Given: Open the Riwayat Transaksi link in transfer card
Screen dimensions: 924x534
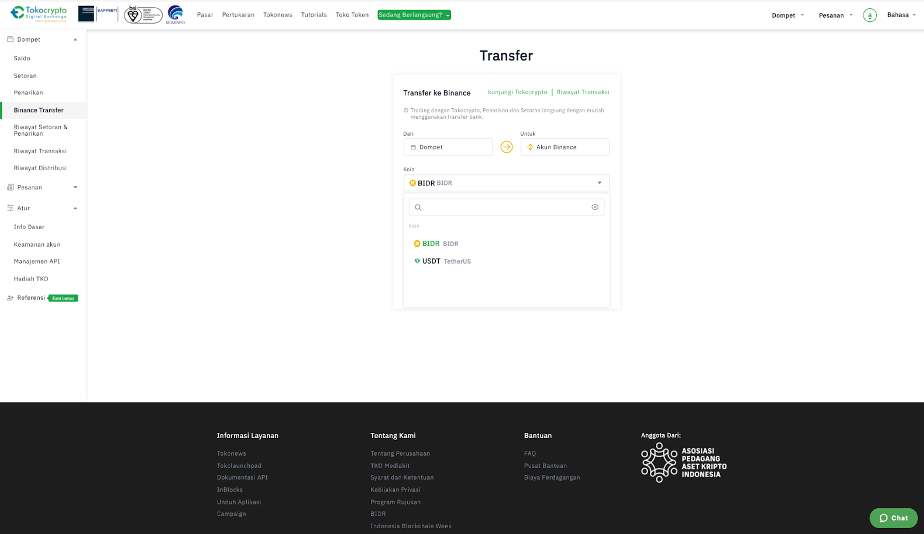Looking at the screenshot, I should 582,92.
